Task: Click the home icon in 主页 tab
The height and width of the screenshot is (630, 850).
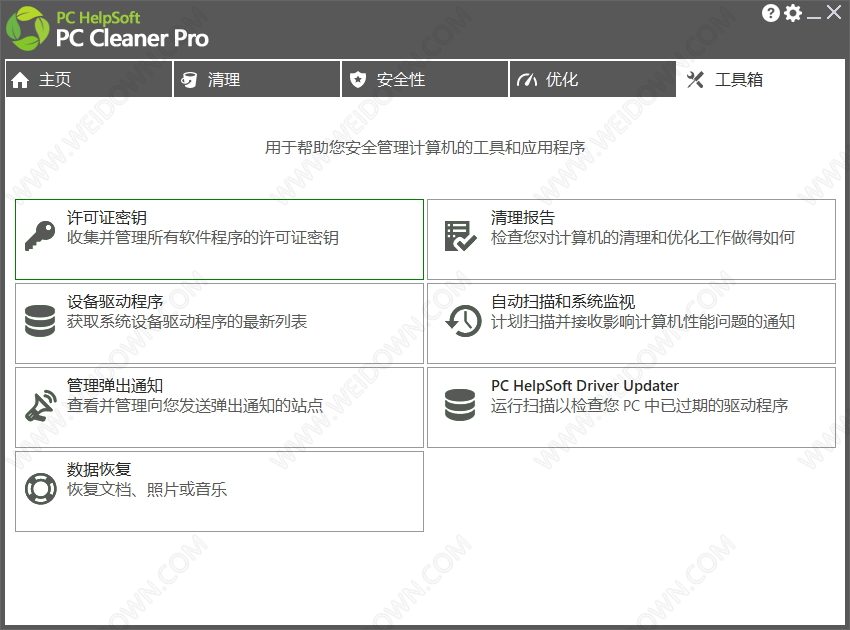Action: click(x=20, y=80)
